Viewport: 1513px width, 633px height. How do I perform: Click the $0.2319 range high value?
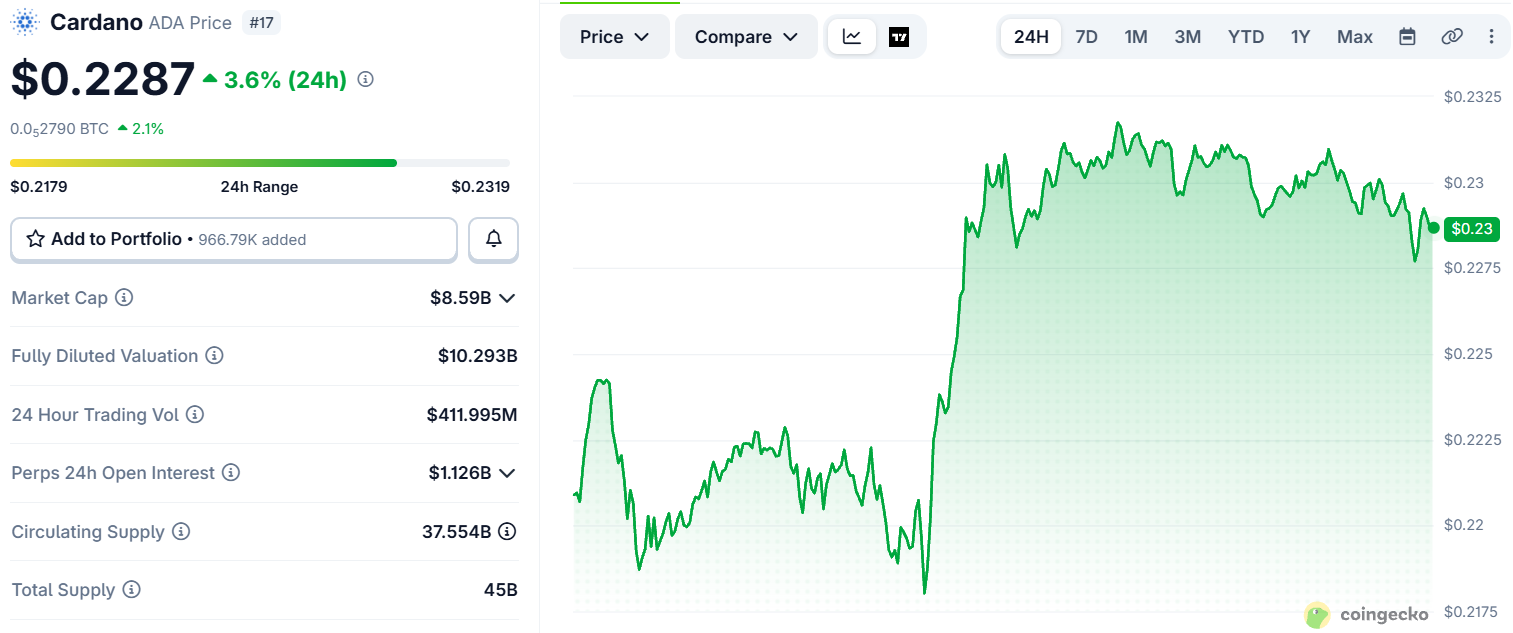[480, 186]
